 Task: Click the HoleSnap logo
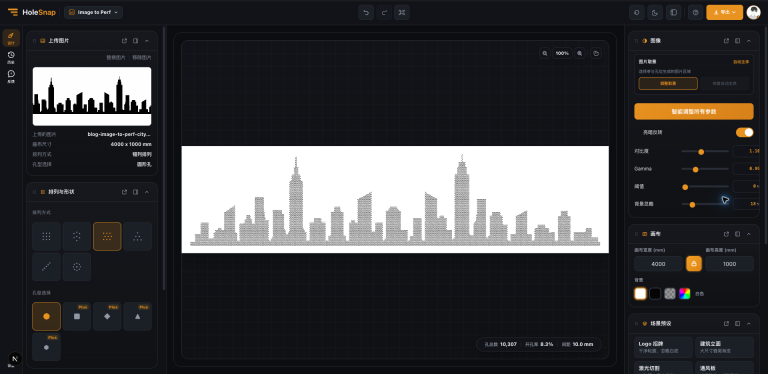pyautogui.click(x=32, y=12)
